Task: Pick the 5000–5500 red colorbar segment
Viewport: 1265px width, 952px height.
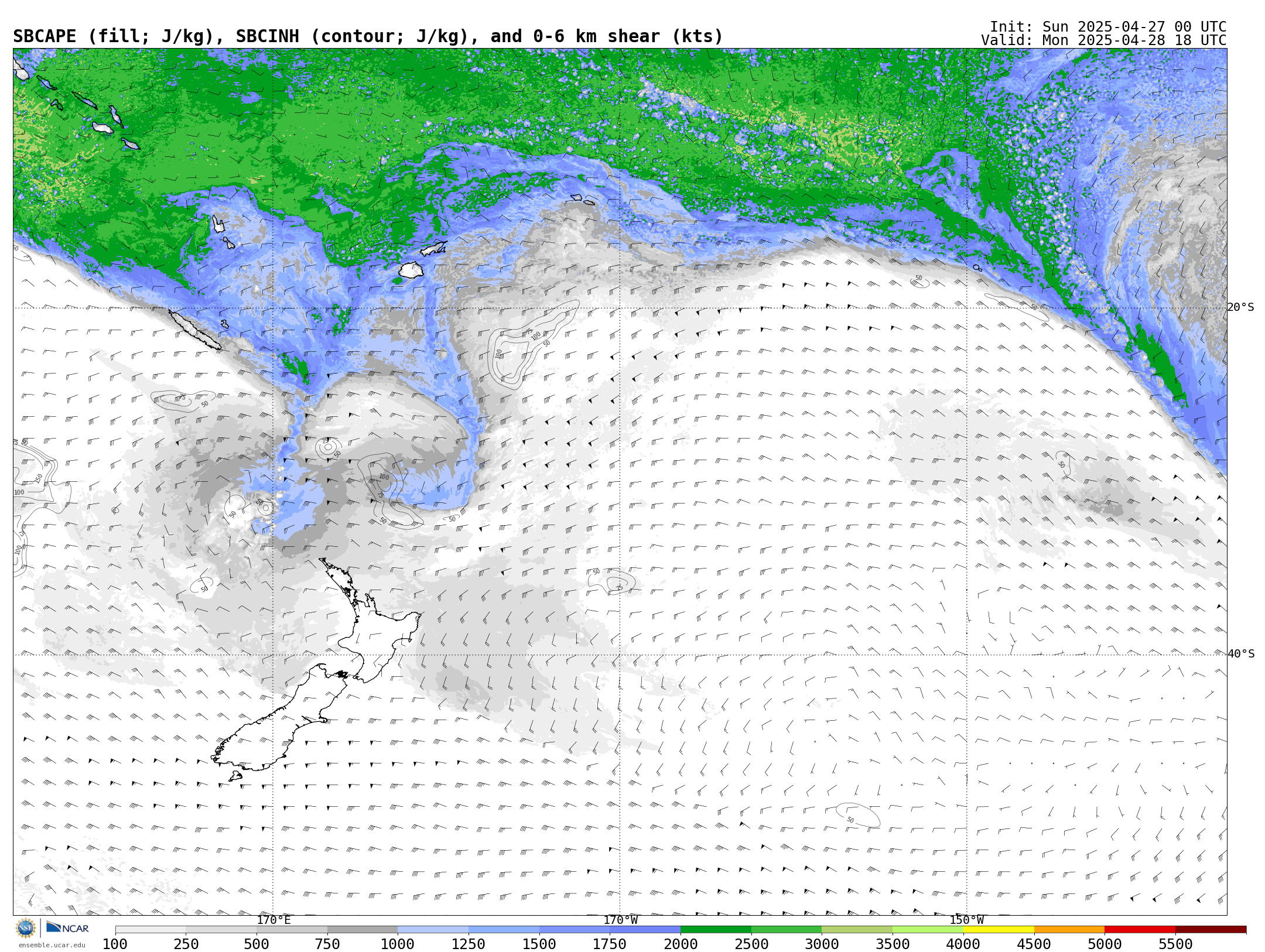Action: tap(1140, 930)
